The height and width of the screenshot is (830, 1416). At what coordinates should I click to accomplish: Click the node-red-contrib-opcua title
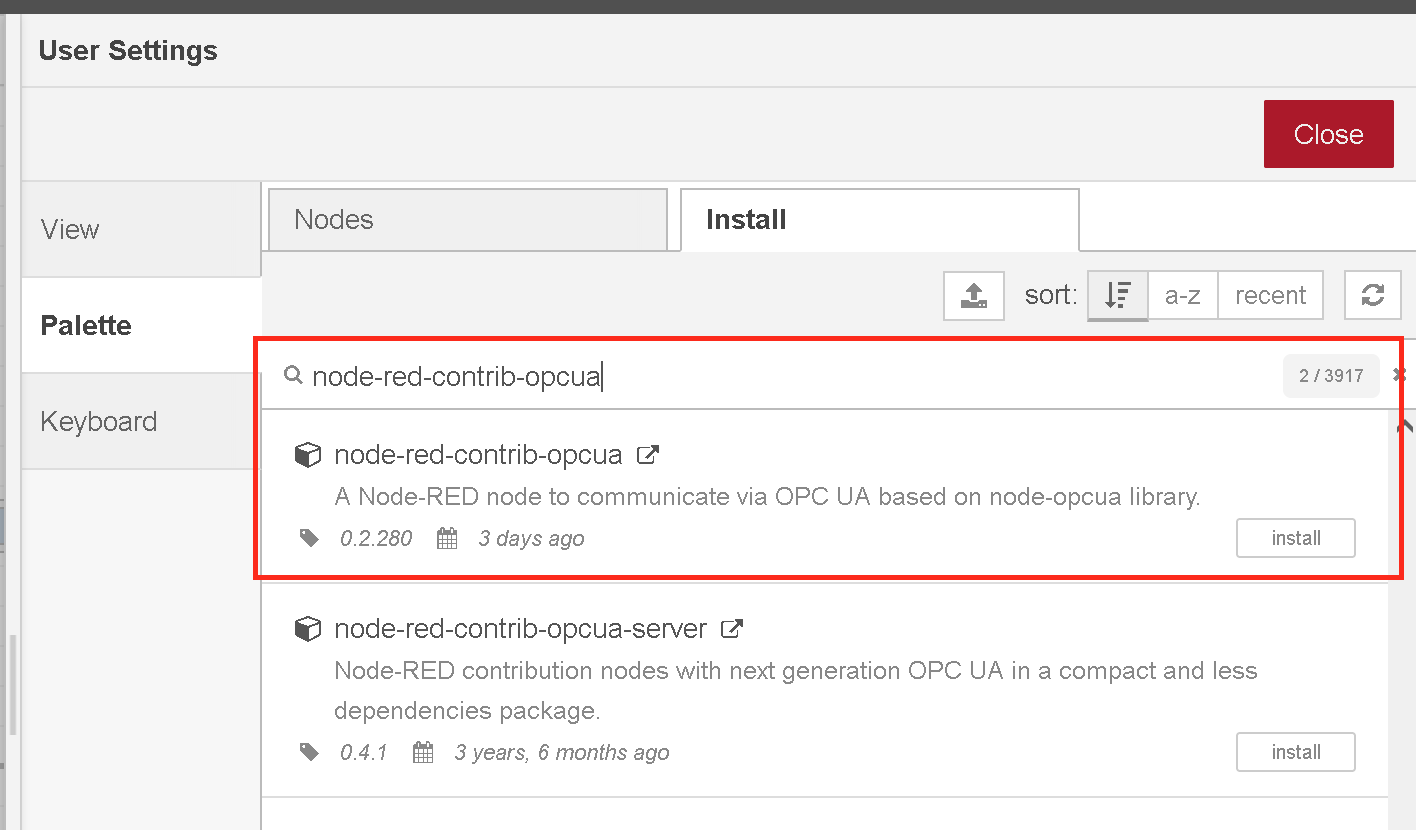click(478, 455)
